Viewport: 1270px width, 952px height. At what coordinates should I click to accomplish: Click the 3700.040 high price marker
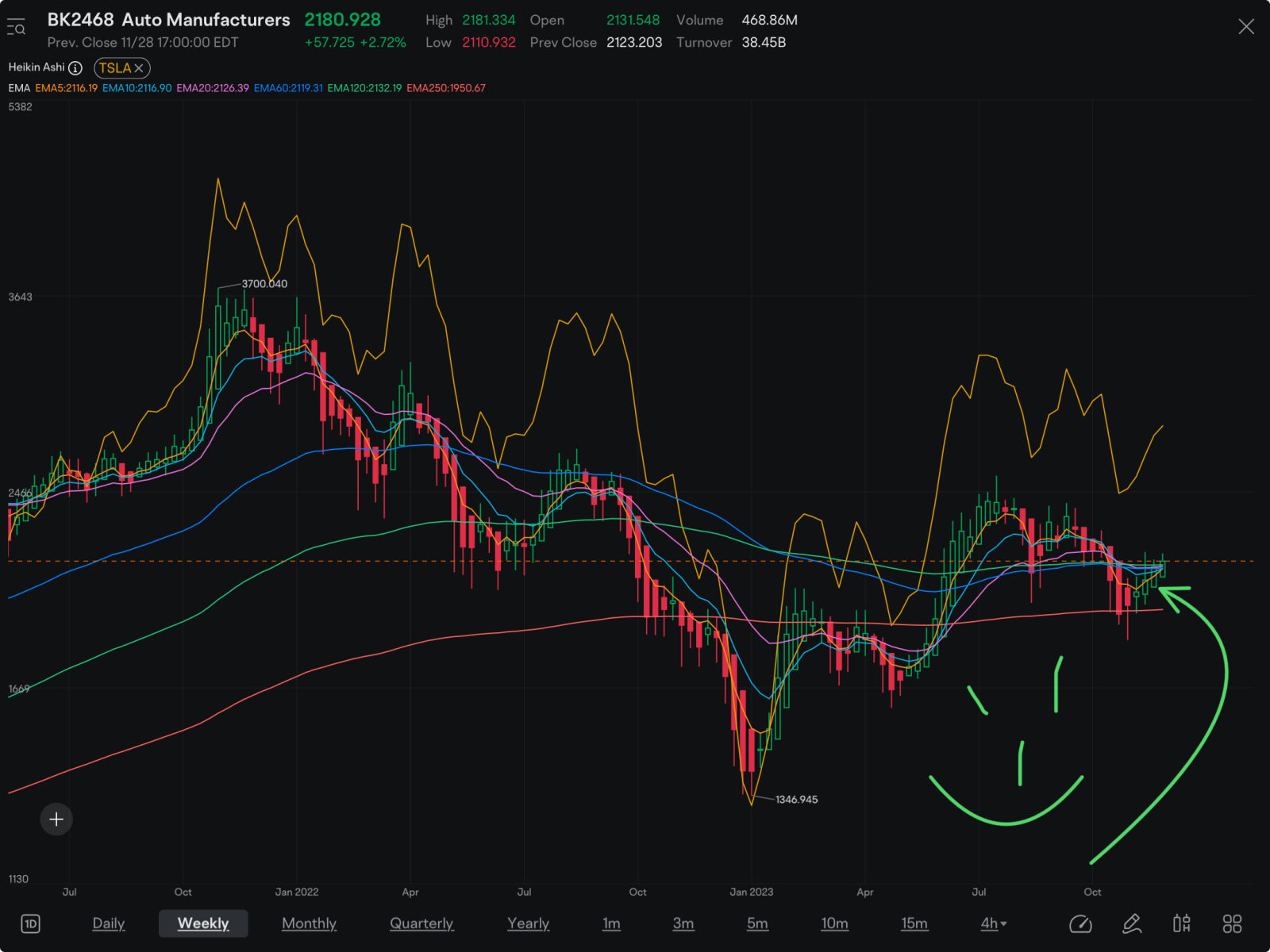click(264, 284)
